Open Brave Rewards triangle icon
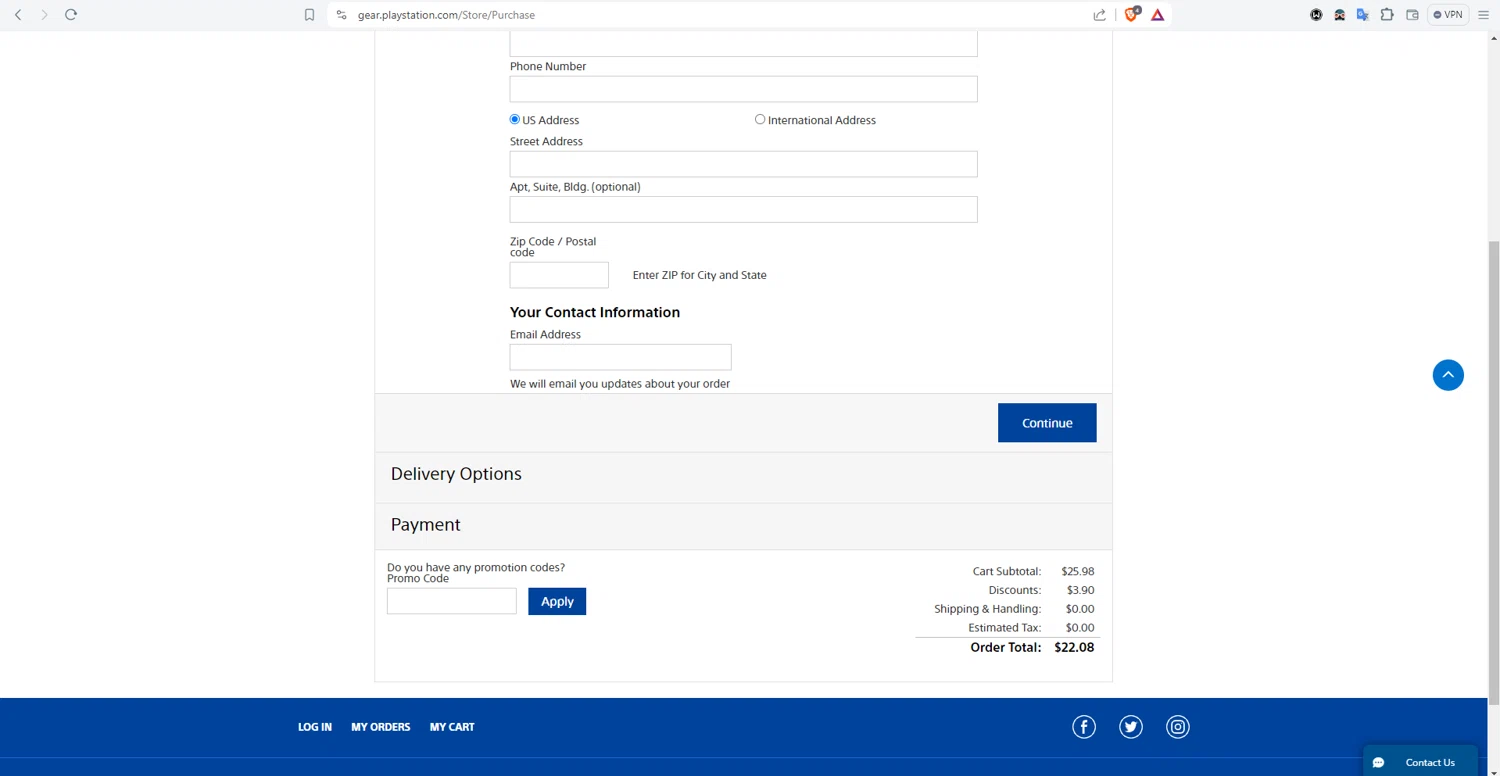1500x776 pixels. click(1158, 15)
